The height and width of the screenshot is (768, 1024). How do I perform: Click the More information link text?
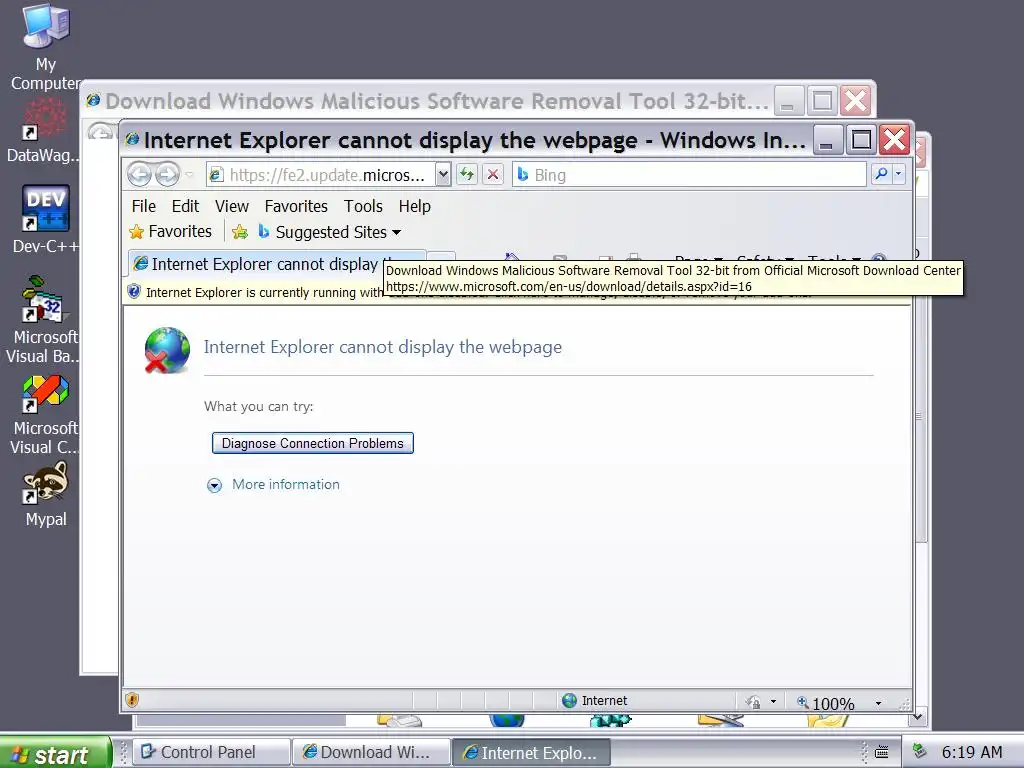point(286,485)
